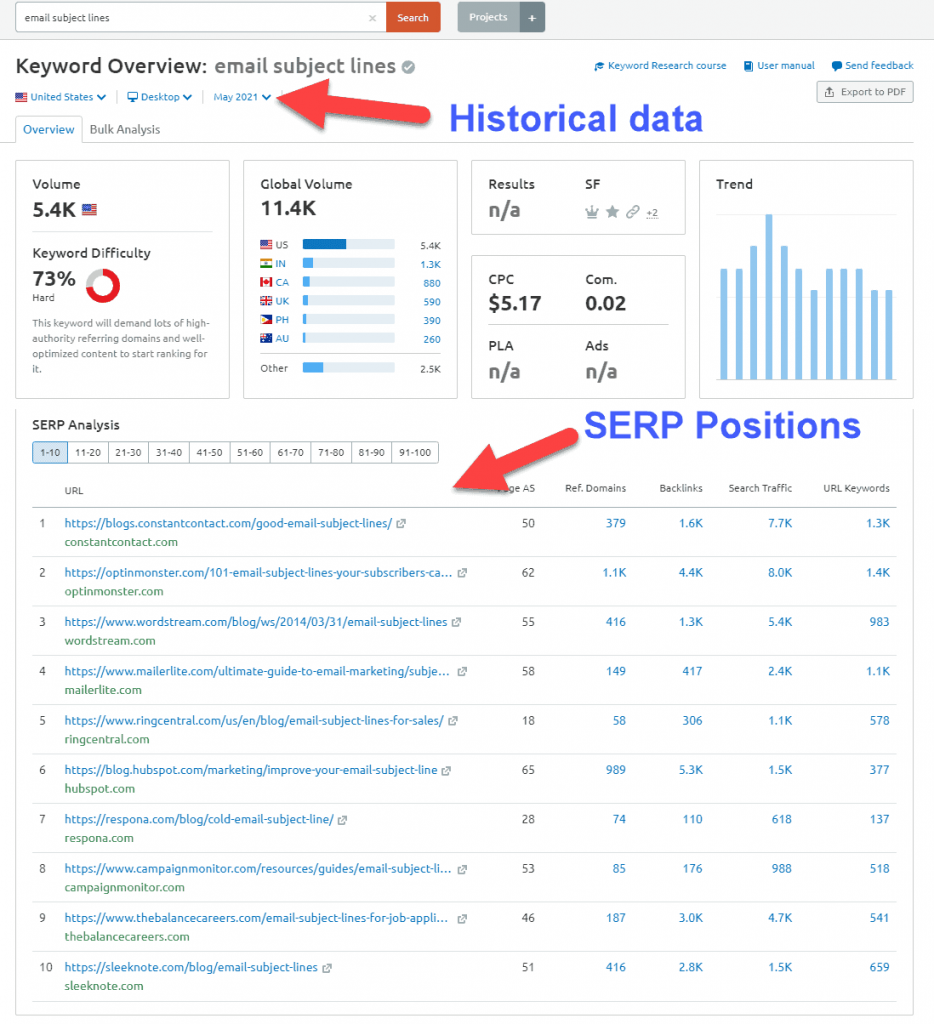Click the Keyword Research course graduation icon
934x1024 pixels.
click(x=599, y=66)
